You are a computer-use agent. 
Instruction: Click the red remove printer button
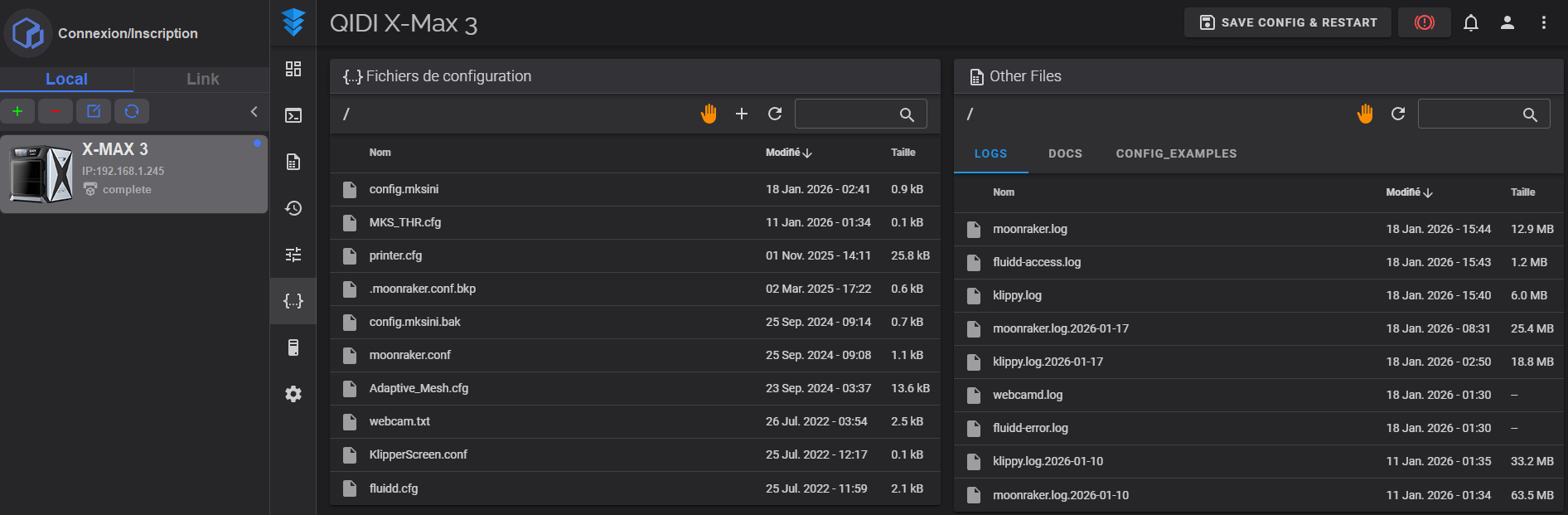(56, 111)
